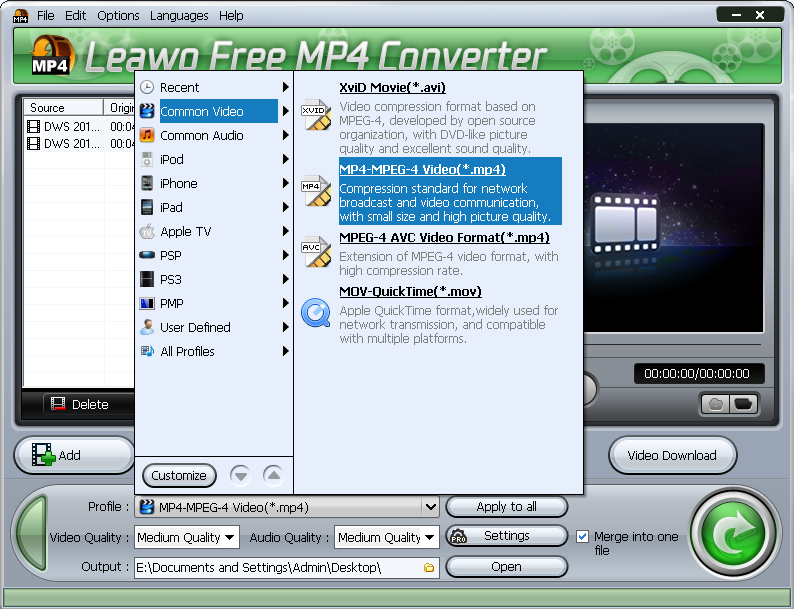
Task: Click the iPhone device icon
Action: 147,183
